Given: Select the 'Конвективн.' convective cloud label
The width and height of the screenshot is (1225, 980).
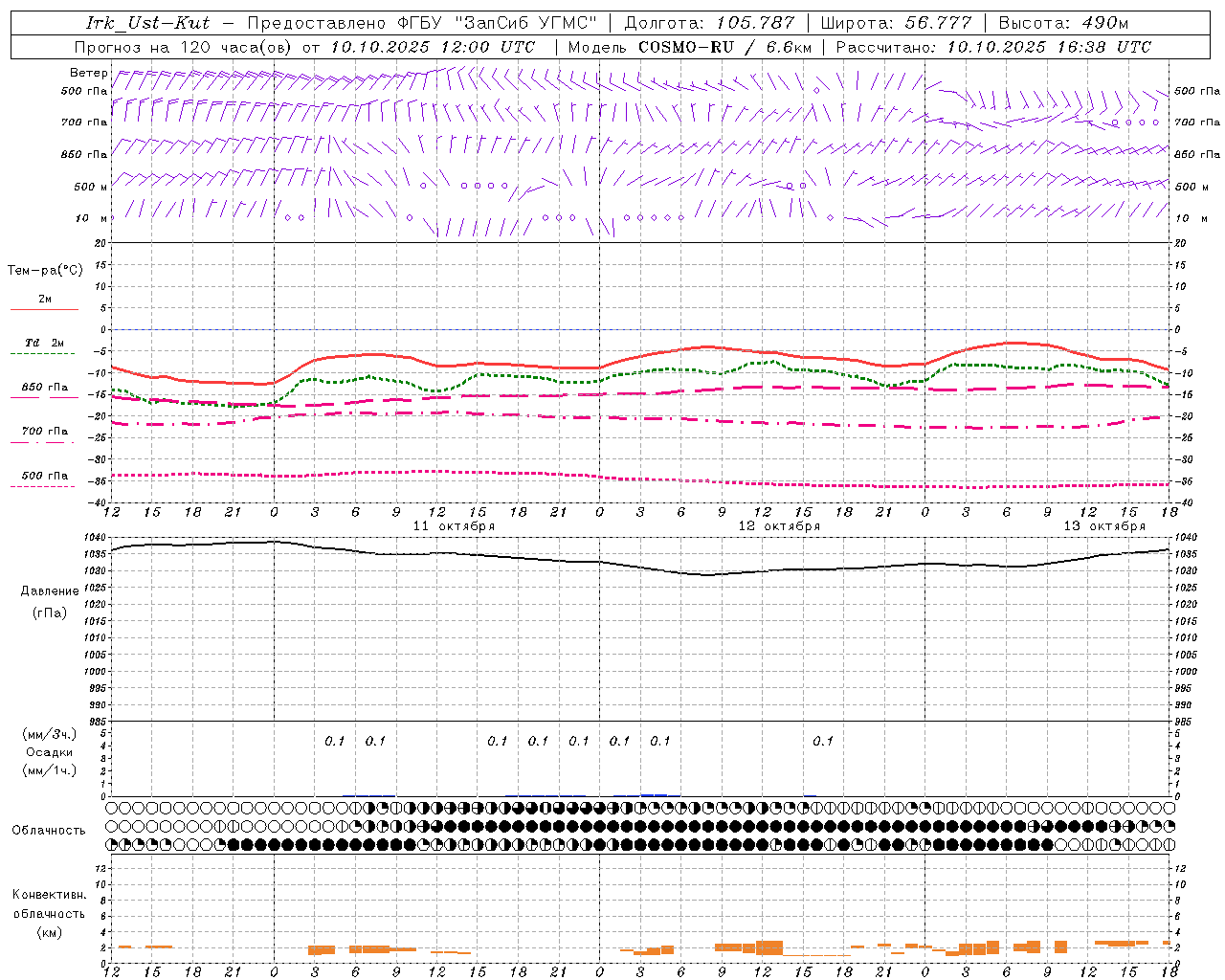Looking at the screenshot, I should [49, 895].
